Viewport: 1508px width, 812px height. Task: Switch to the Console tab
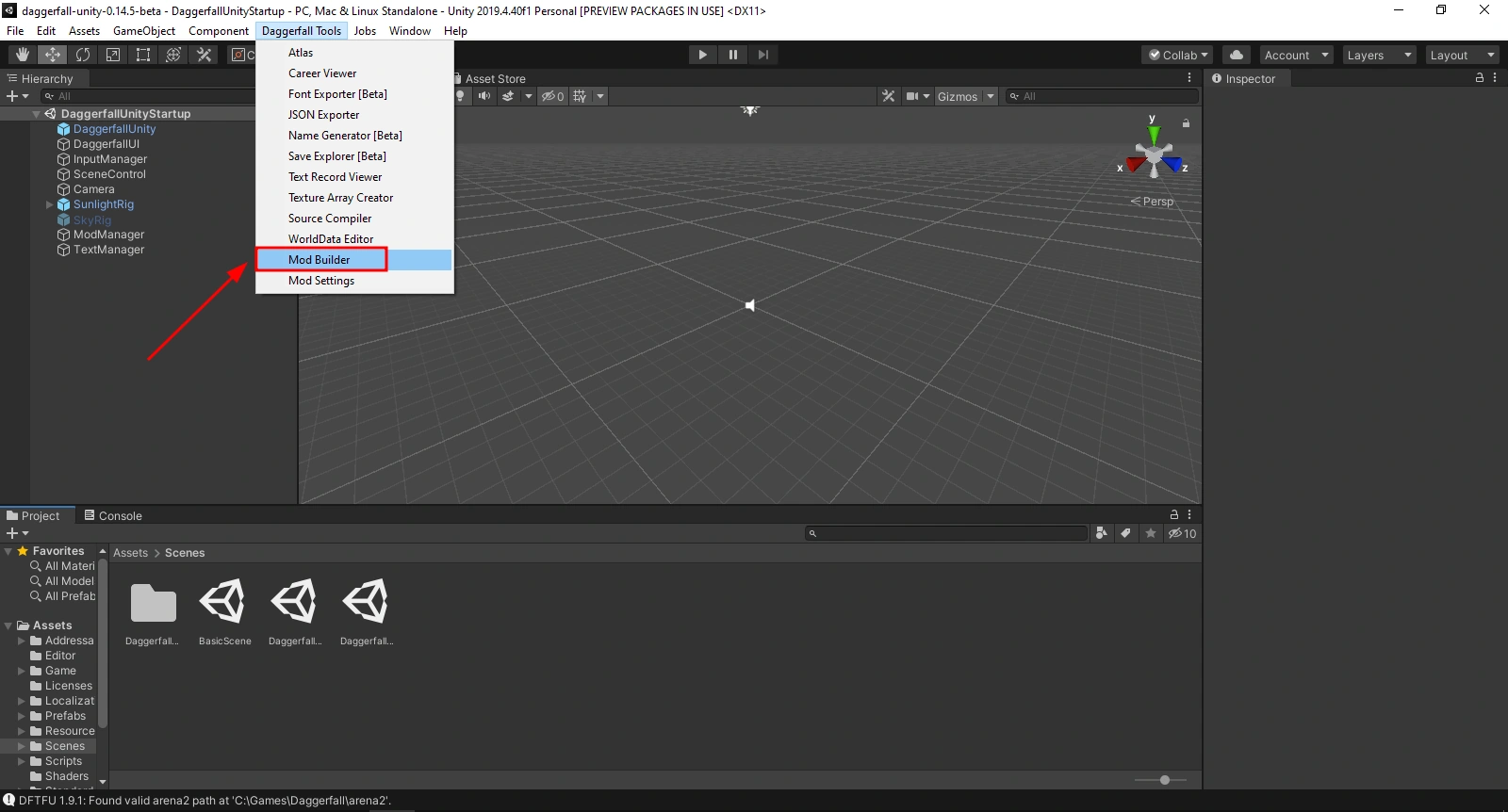(113, 516)
